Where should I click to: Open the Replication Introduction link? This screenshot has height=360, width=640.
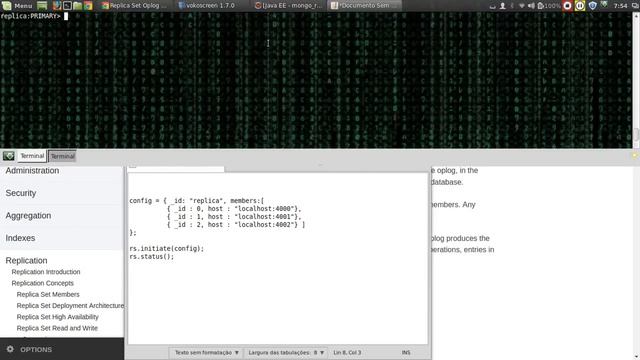[46, 272]
